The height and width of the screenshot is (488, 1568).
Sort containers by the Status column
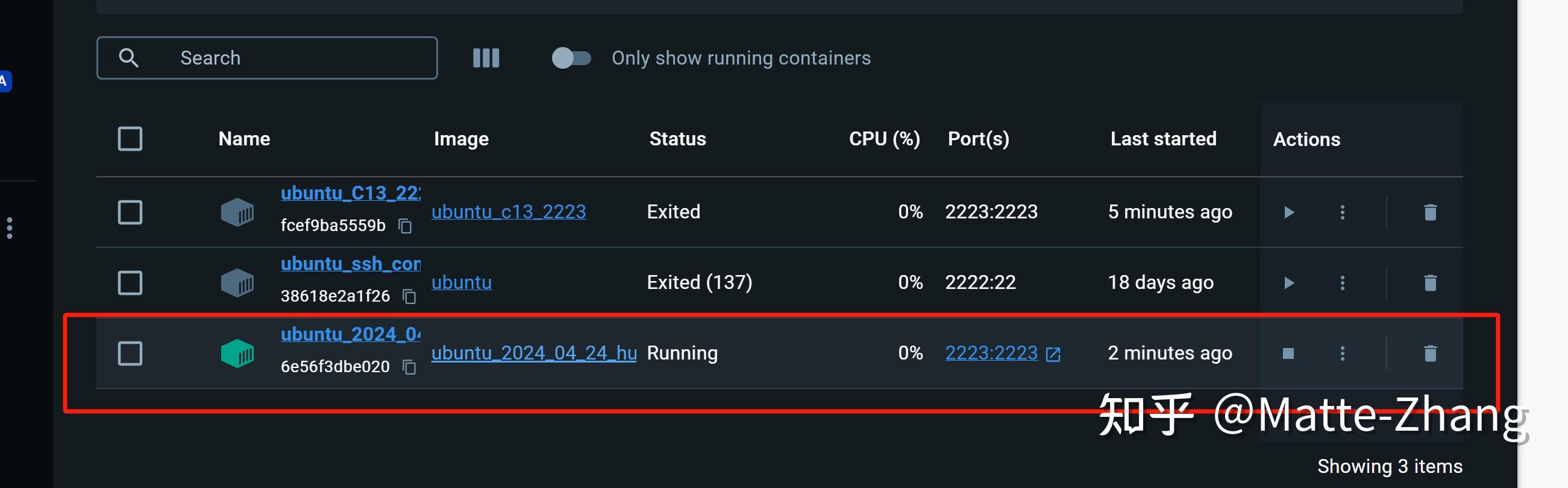tap(677, 139)
